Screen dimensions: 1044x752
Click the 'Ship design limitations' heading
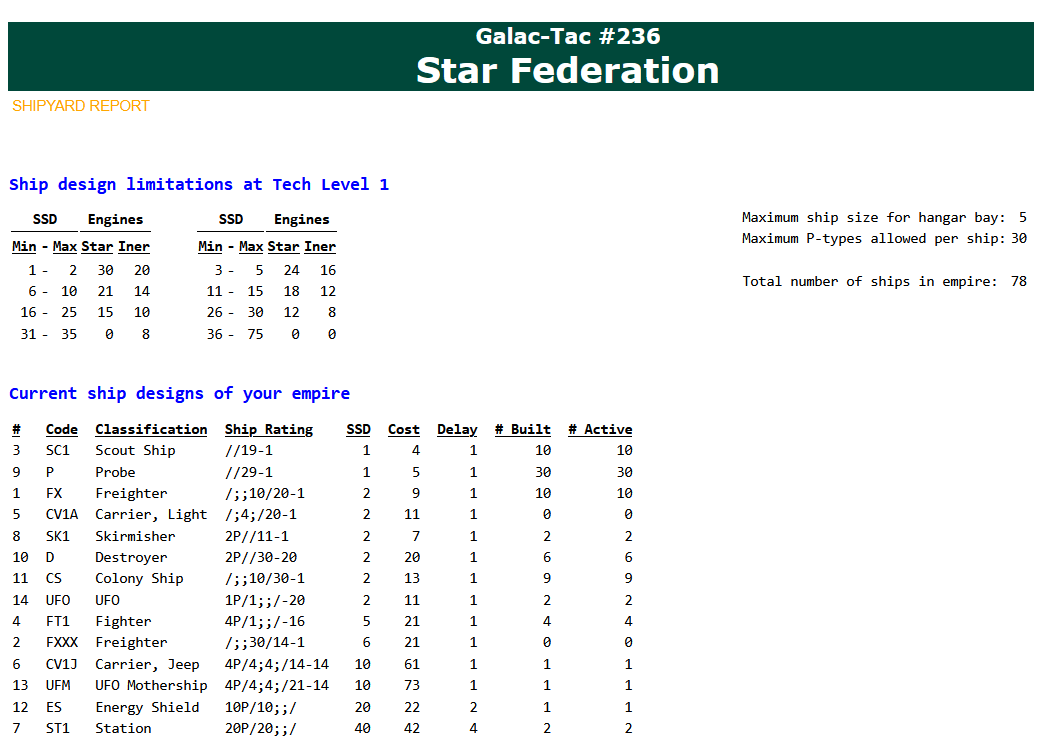[198, 184]
